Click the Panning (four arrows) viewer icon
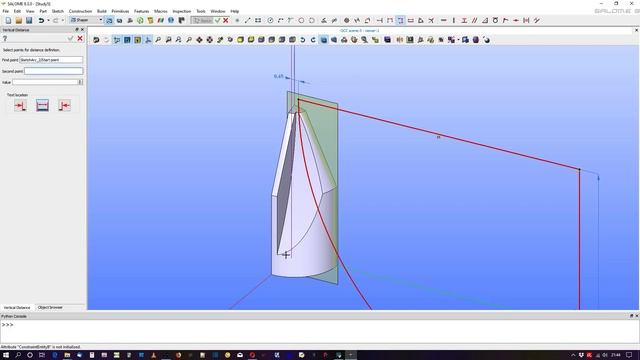Screen dimensions: 640x360 199,40
